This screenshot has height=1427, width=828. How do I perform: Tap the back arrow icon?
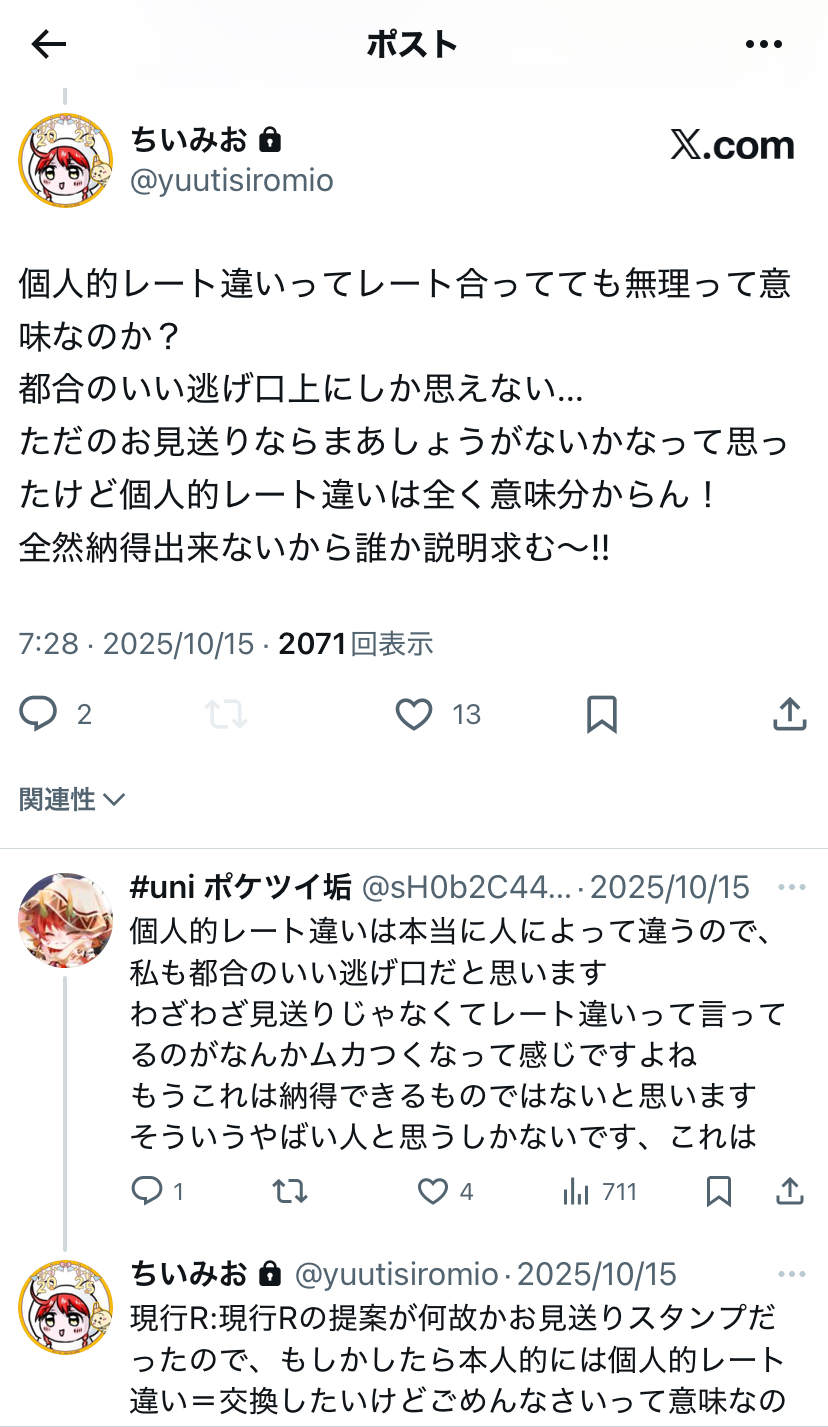(48, 44)
